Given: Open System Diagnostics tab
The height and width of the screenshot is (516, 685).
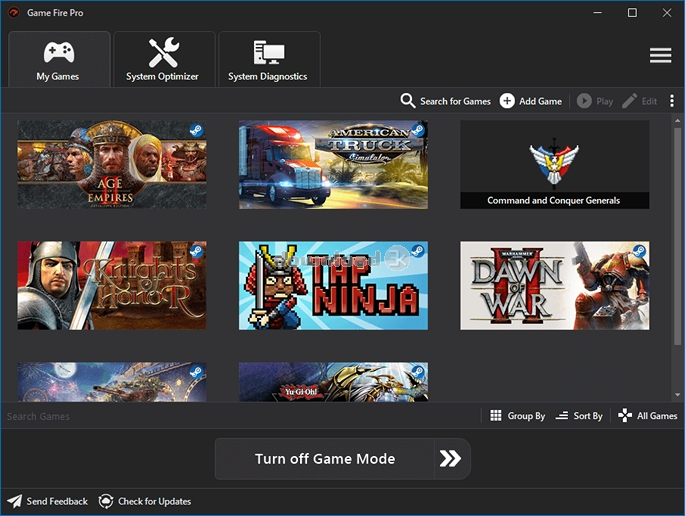Looking at the screenshot, I should (x=269, y=59).
